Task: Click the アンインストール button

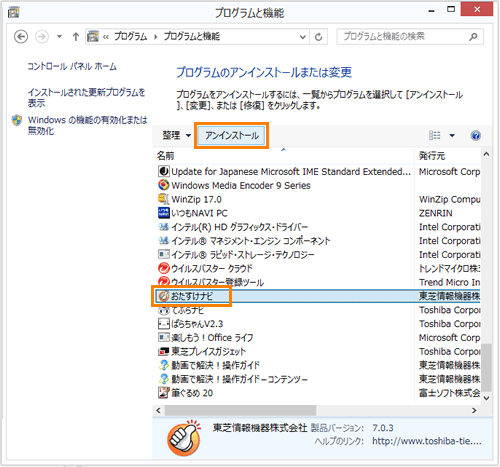Action: (x=231, y=135)
